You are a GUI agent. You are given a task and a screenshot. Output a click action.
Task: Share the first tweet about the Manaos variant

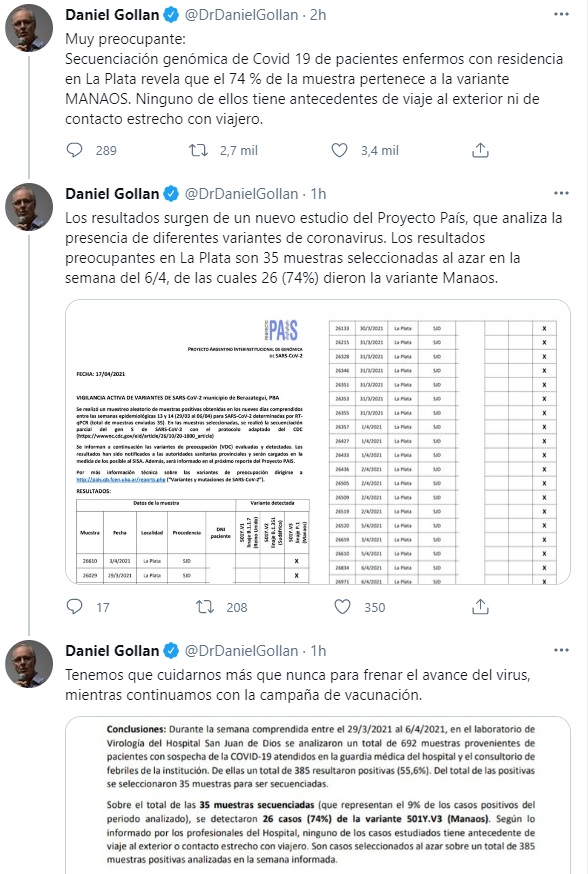tap(480, 150)
